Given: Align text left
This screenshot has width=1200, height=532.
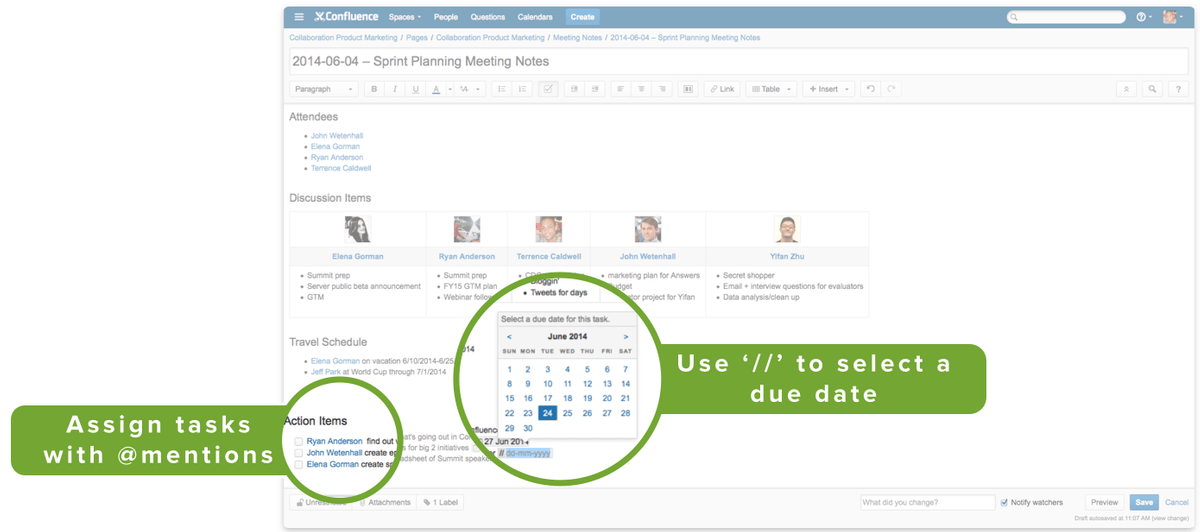Looking at the screenshot, I should (621, 89).
